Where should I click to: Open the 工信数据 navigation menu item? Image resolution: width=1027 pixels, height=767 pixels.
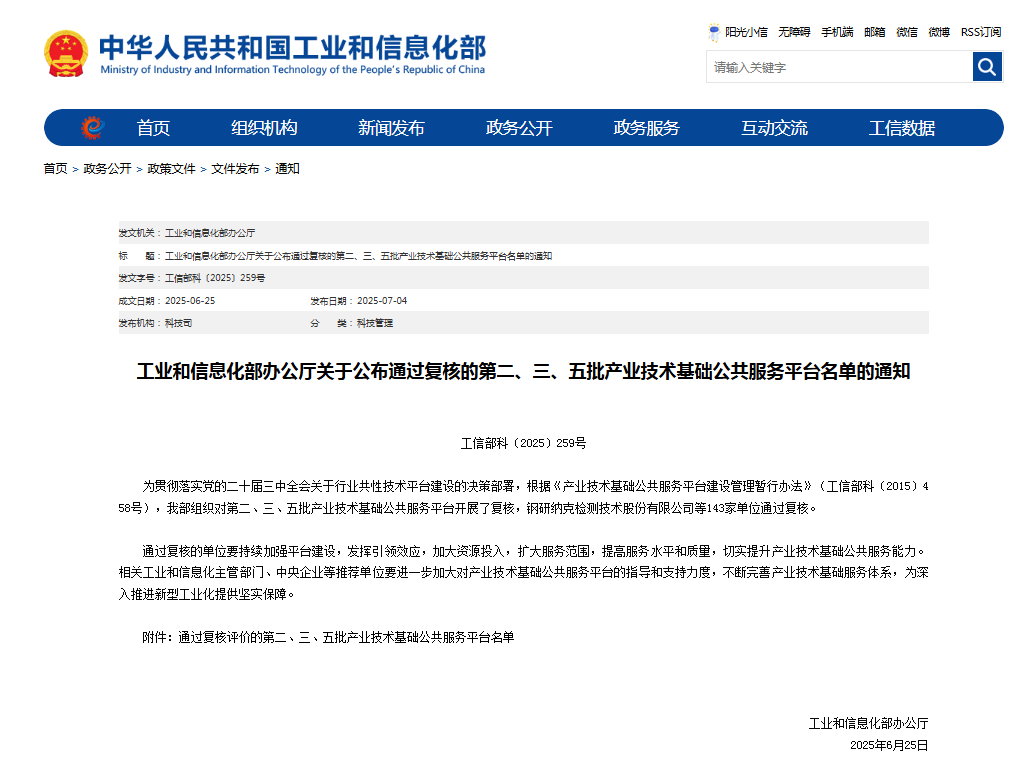click(902, 128)
